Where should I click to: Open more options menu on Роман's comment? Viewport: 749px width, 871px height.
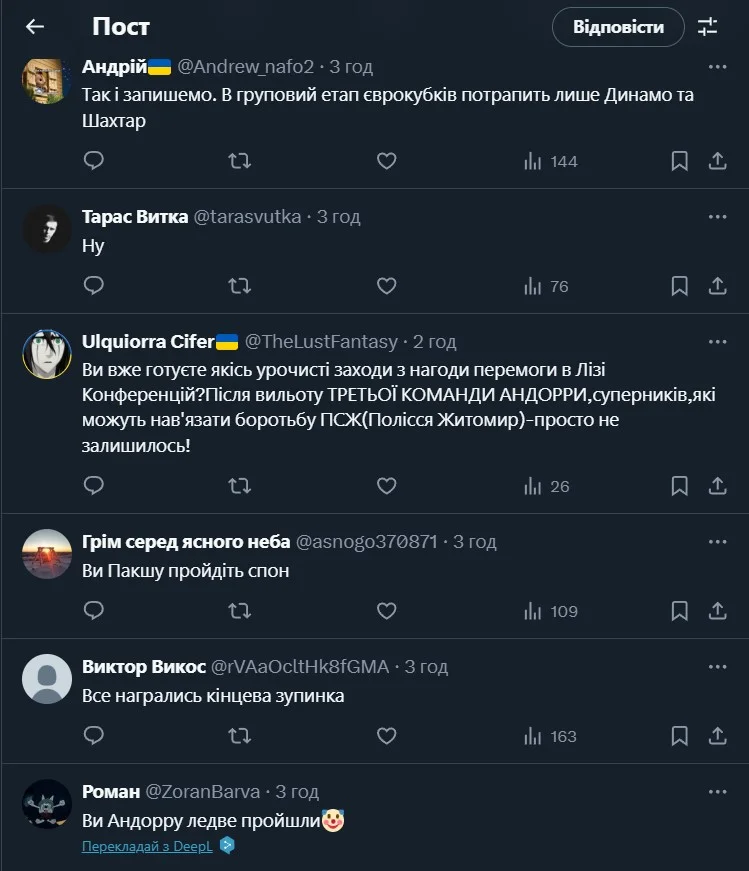pos(717,792)
